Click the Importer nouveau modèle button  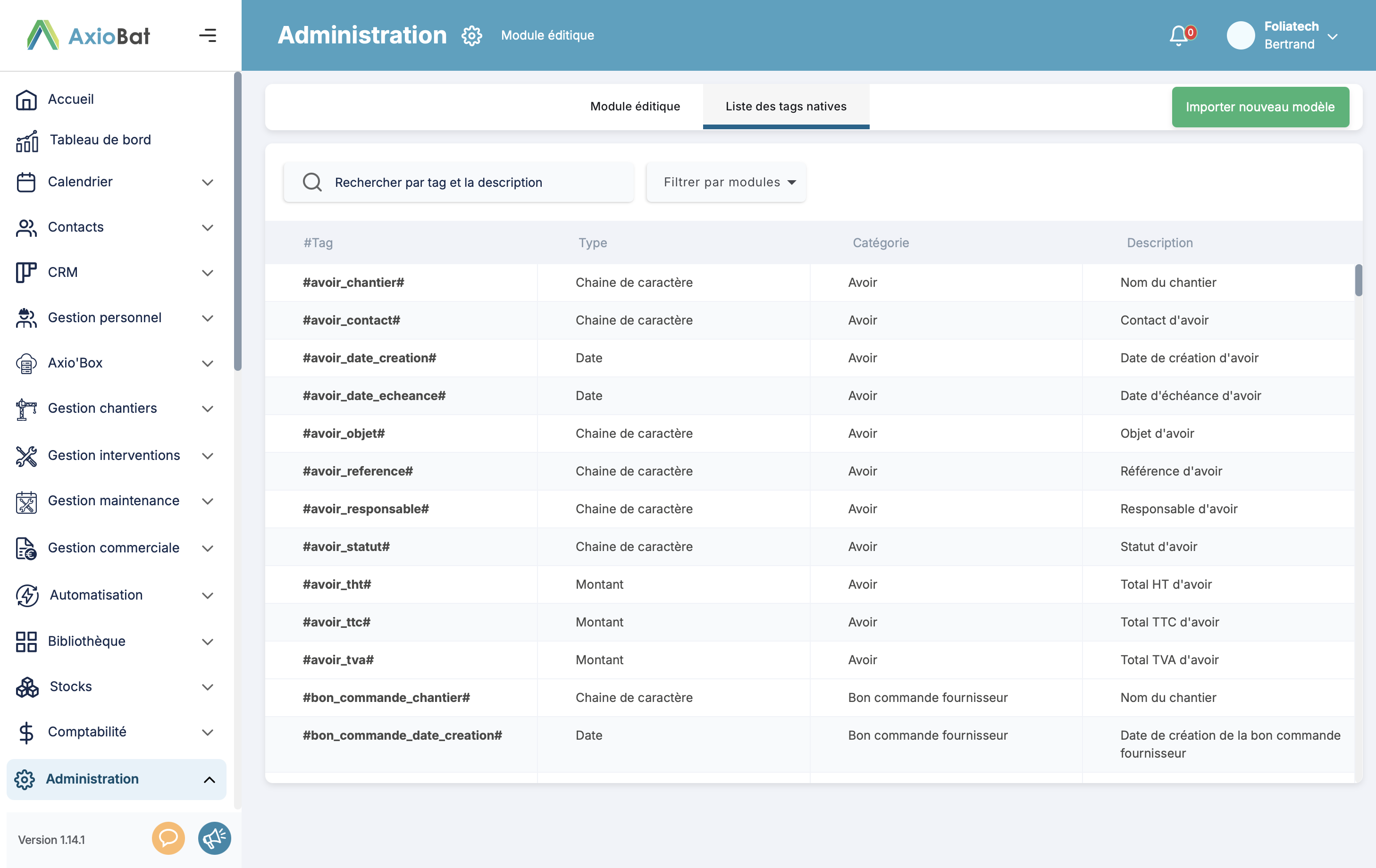click(1260, 107)
